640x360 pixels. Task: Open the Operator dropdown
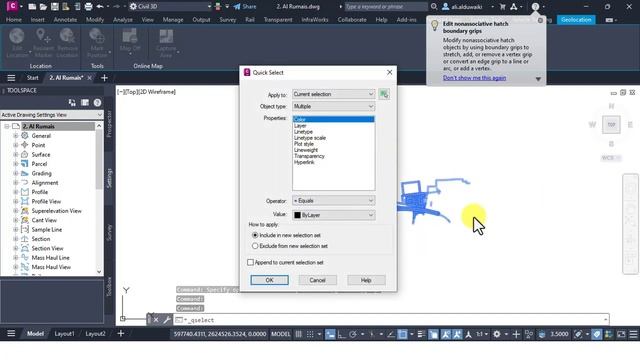[x=333, y=201]
